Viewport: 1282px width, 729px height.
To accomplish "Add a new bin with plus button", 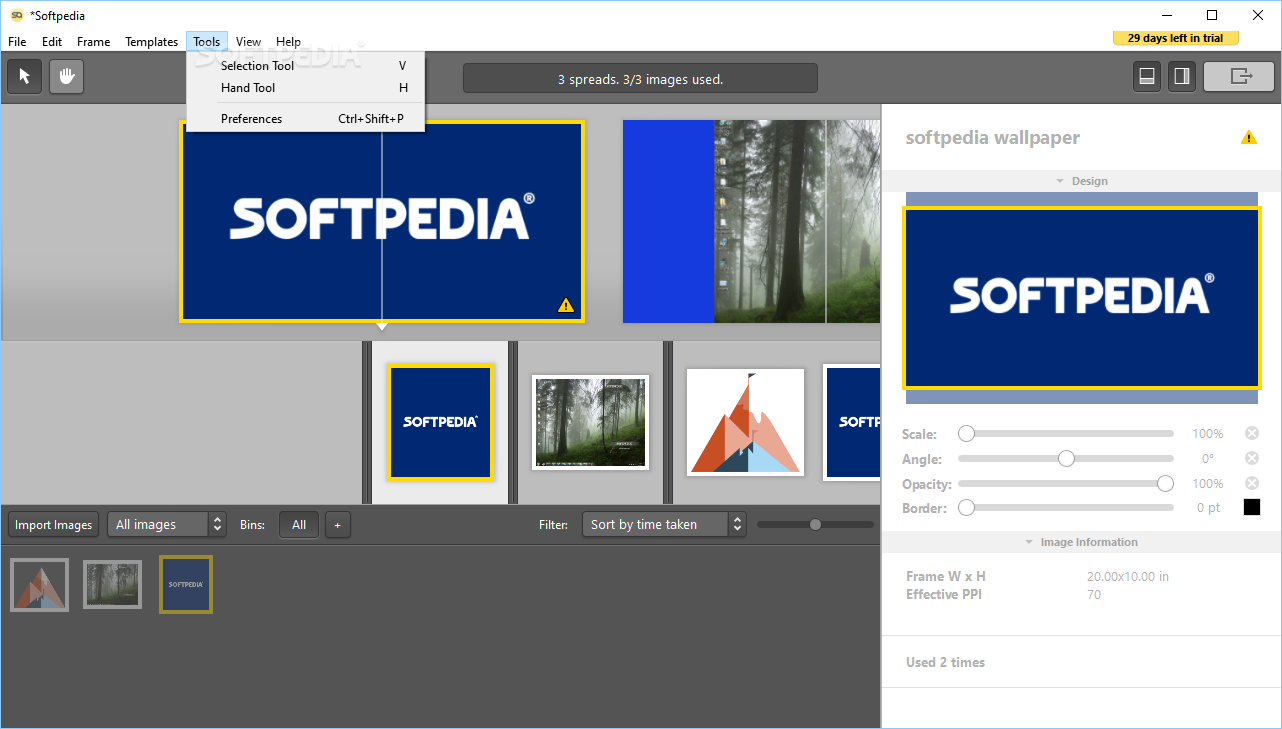I will pyautogui.click(x=337, y=525).
